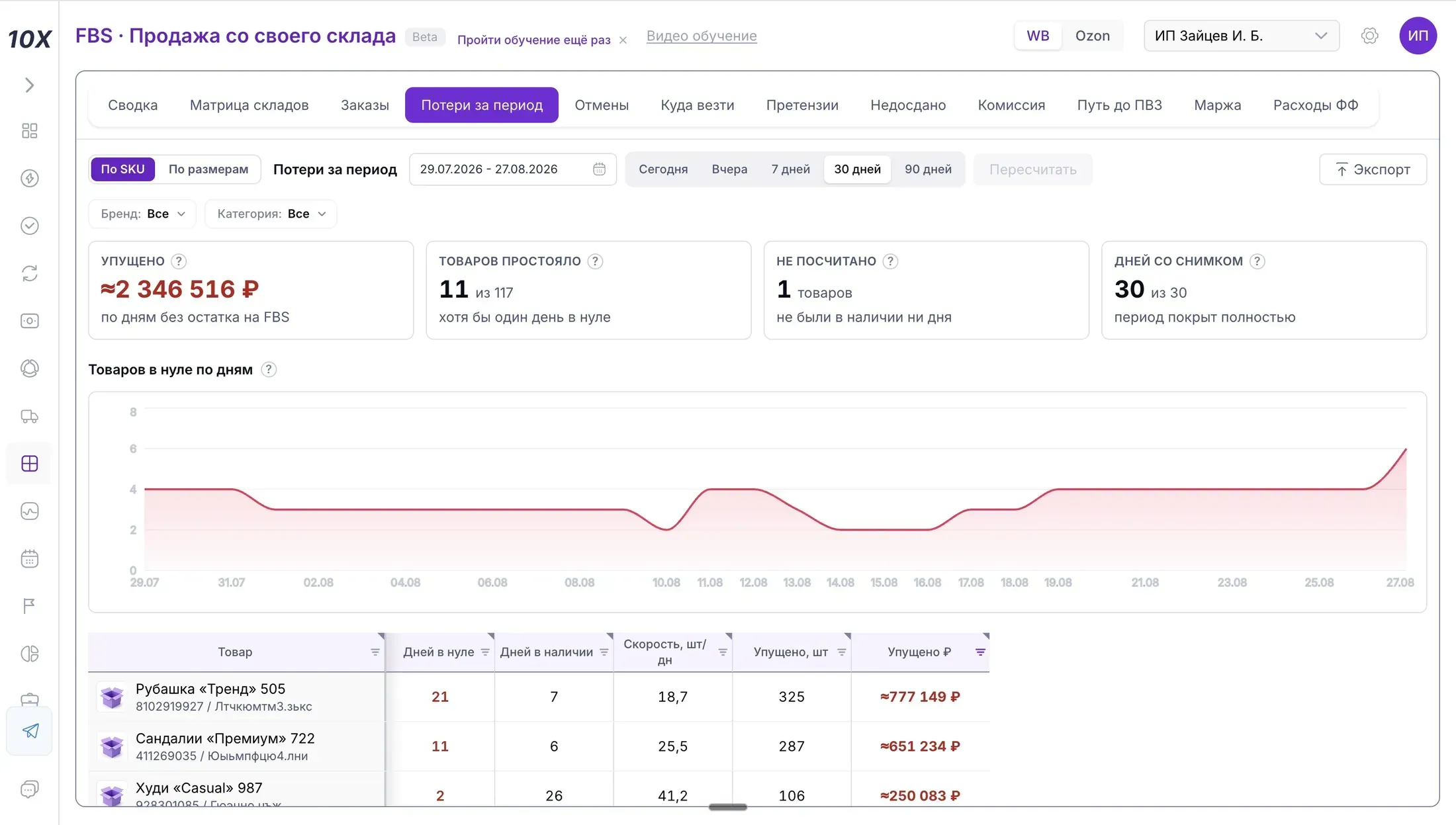Open the ИП user avatar menu

(x=1418, y=36)
